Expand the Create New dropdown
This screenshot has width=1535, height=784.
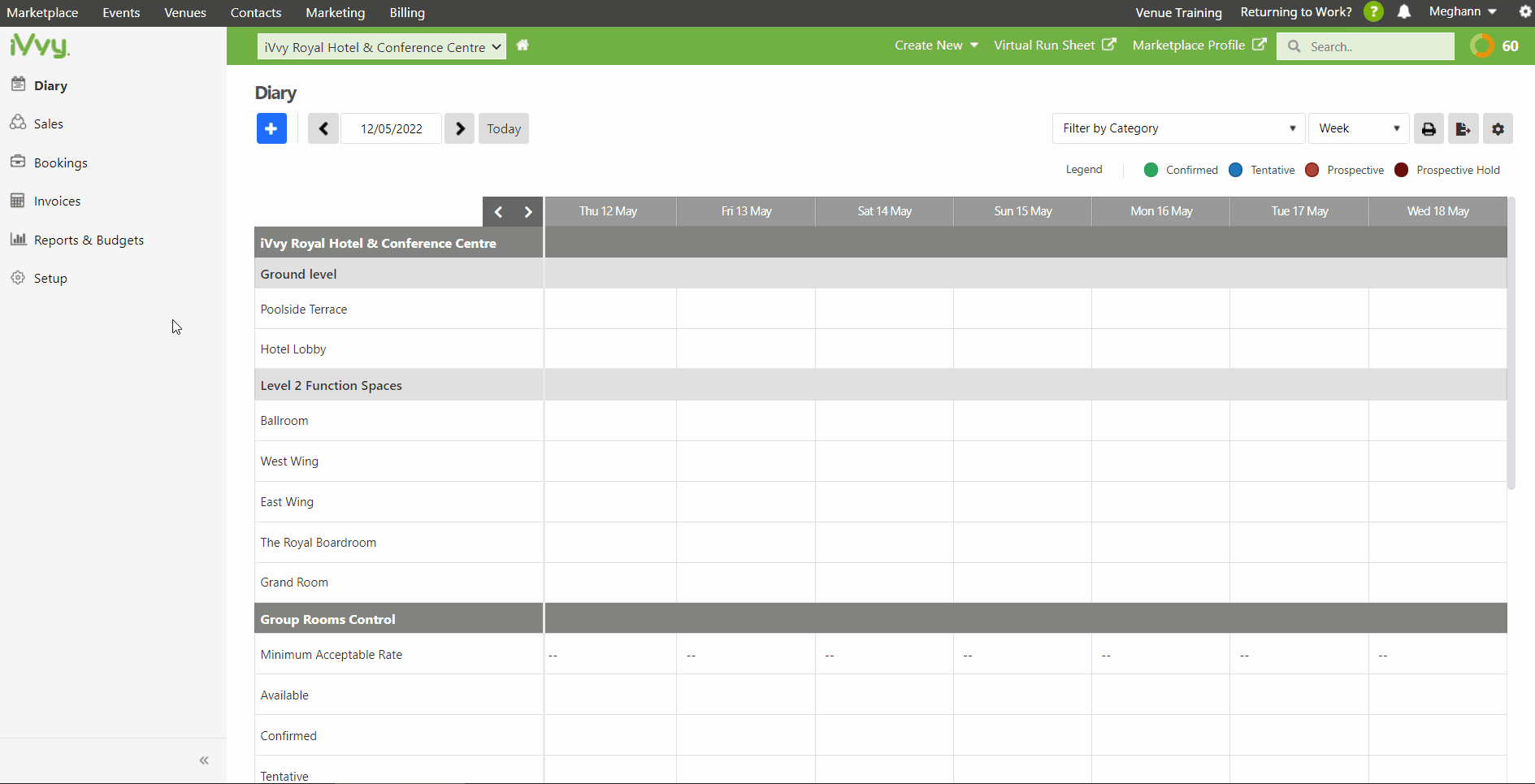[x=936, y=45]
